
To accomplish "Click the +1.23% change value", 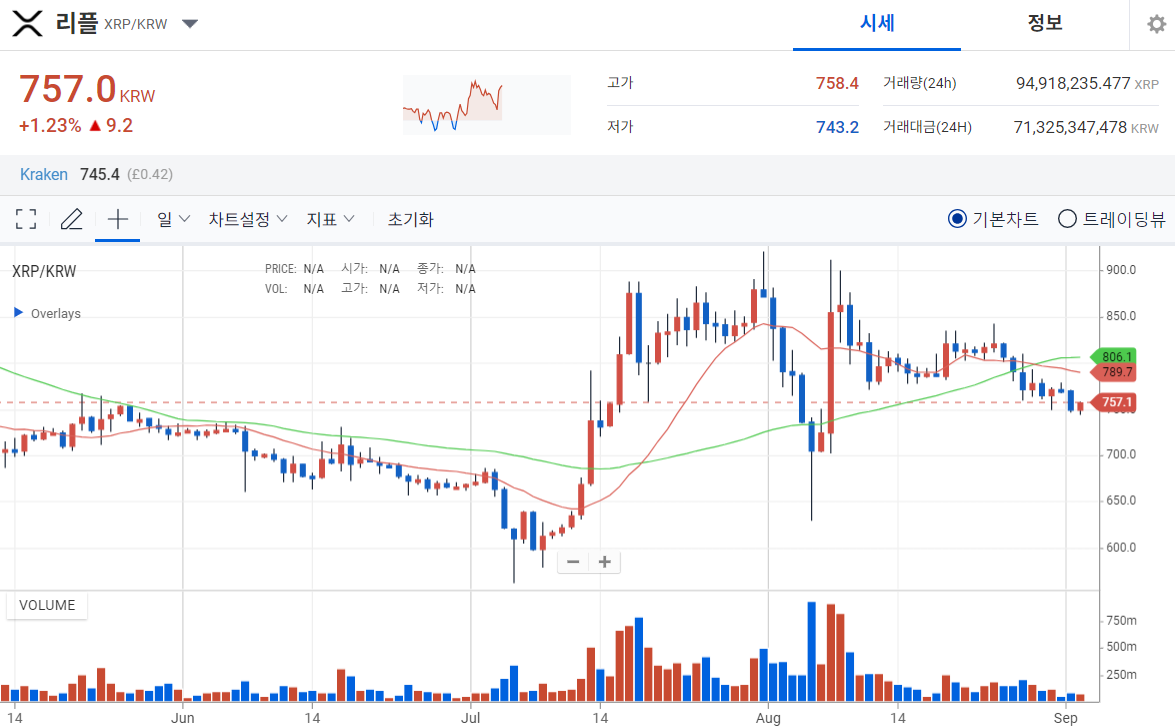I will tap(49, 125).
